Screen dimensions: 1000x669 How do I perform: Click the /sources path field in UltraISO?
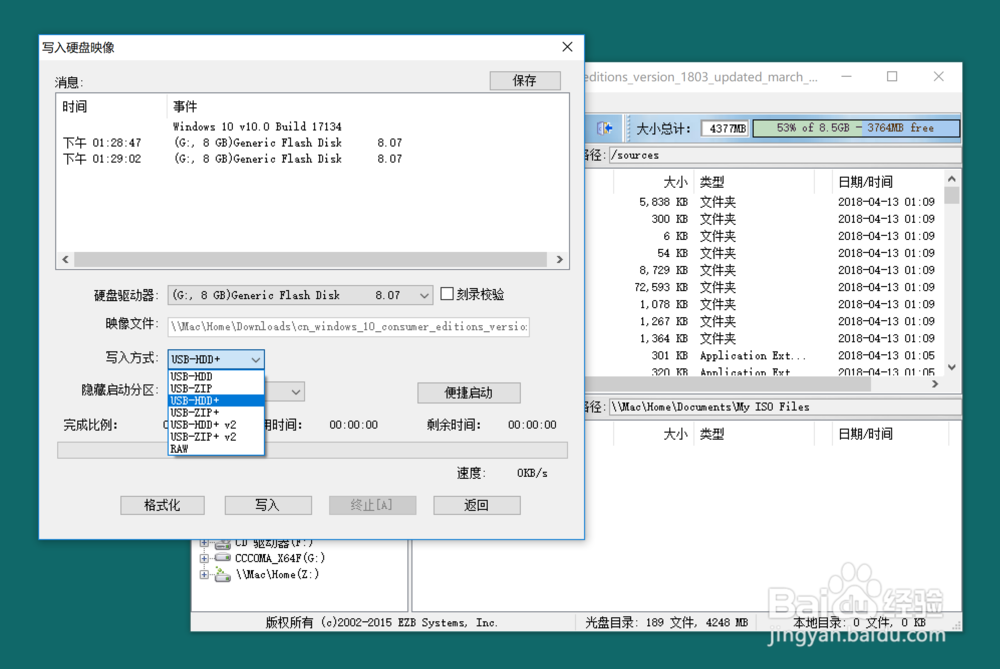tap(785, 155)
